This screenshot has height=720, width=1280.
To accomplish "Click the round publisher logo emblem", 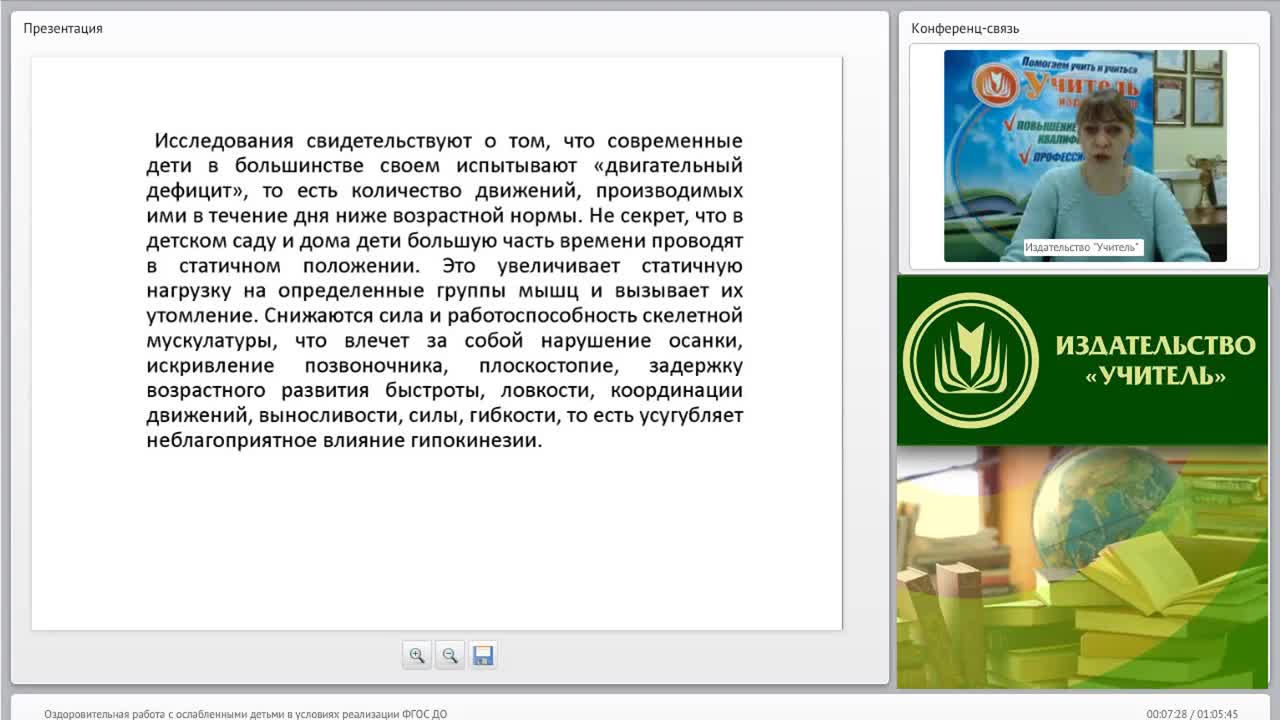I will 970,360.
